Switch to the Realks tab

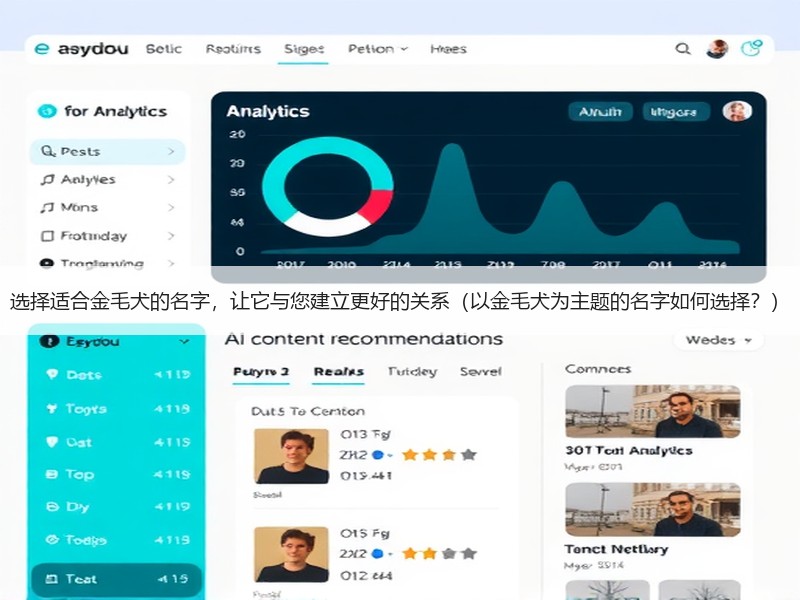339,372
